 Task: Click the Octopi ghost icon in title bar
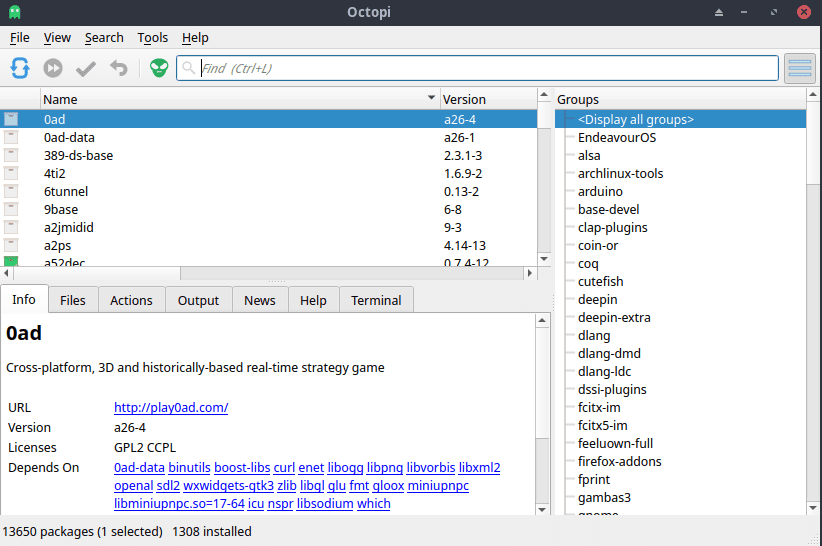15,12
